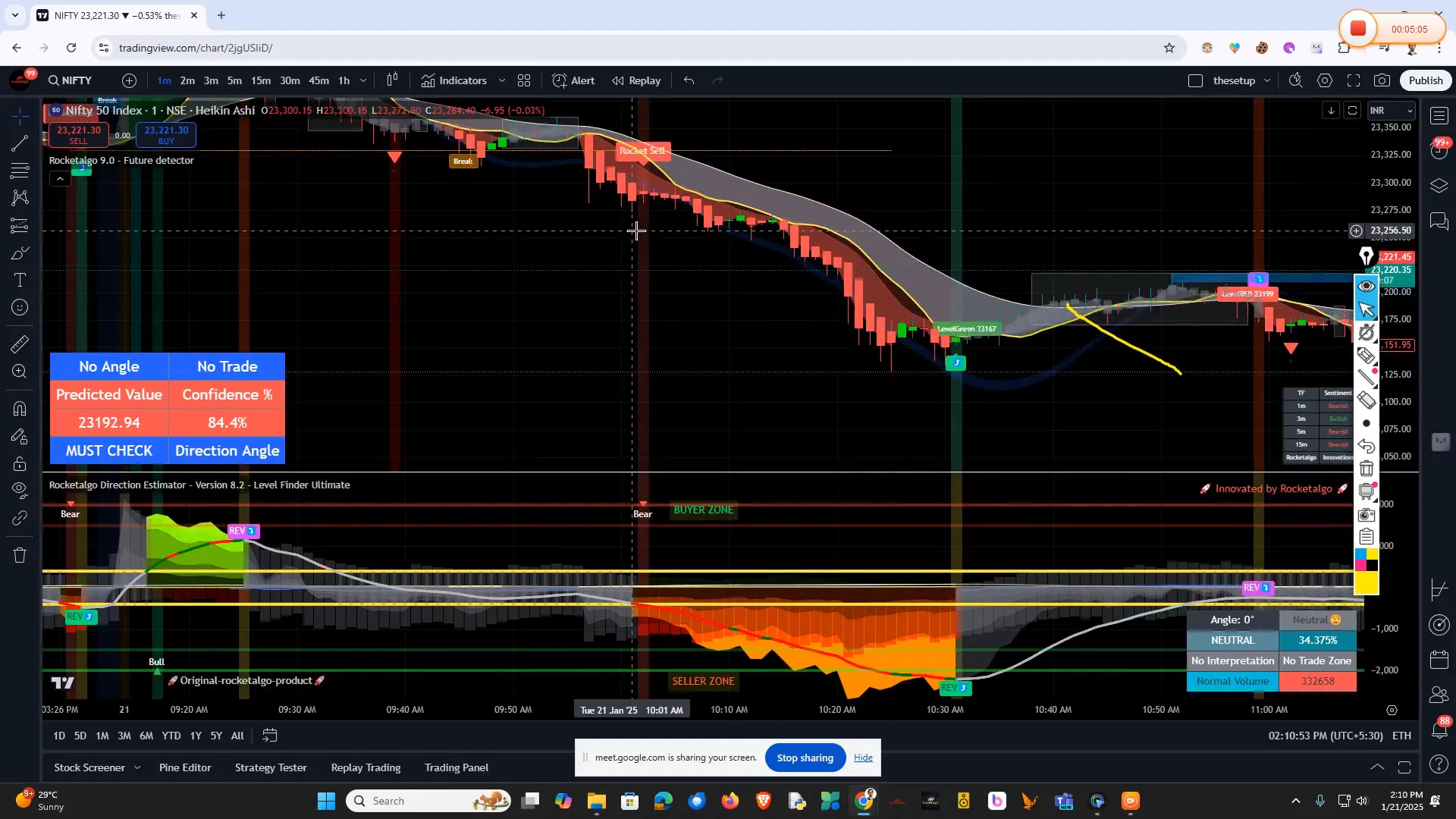Click the trash remove objects icon

pos(20,555)
